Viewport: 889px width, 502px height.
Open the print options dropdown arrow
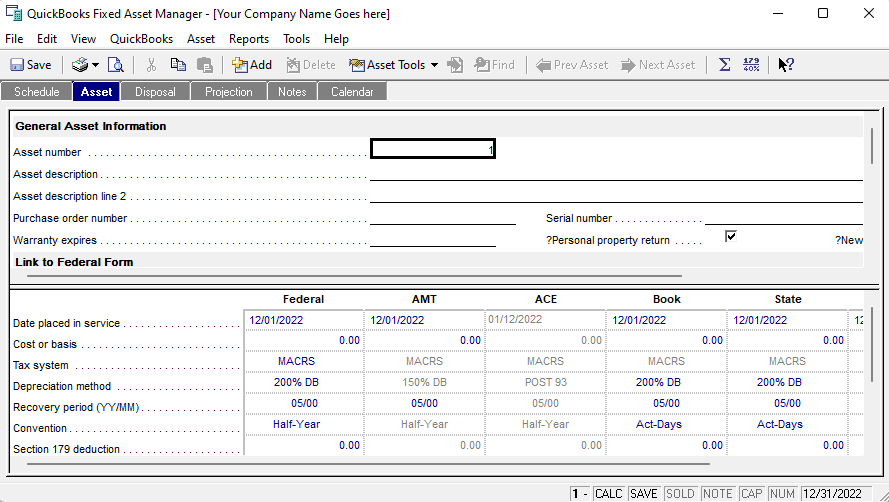tap(95, 65)
